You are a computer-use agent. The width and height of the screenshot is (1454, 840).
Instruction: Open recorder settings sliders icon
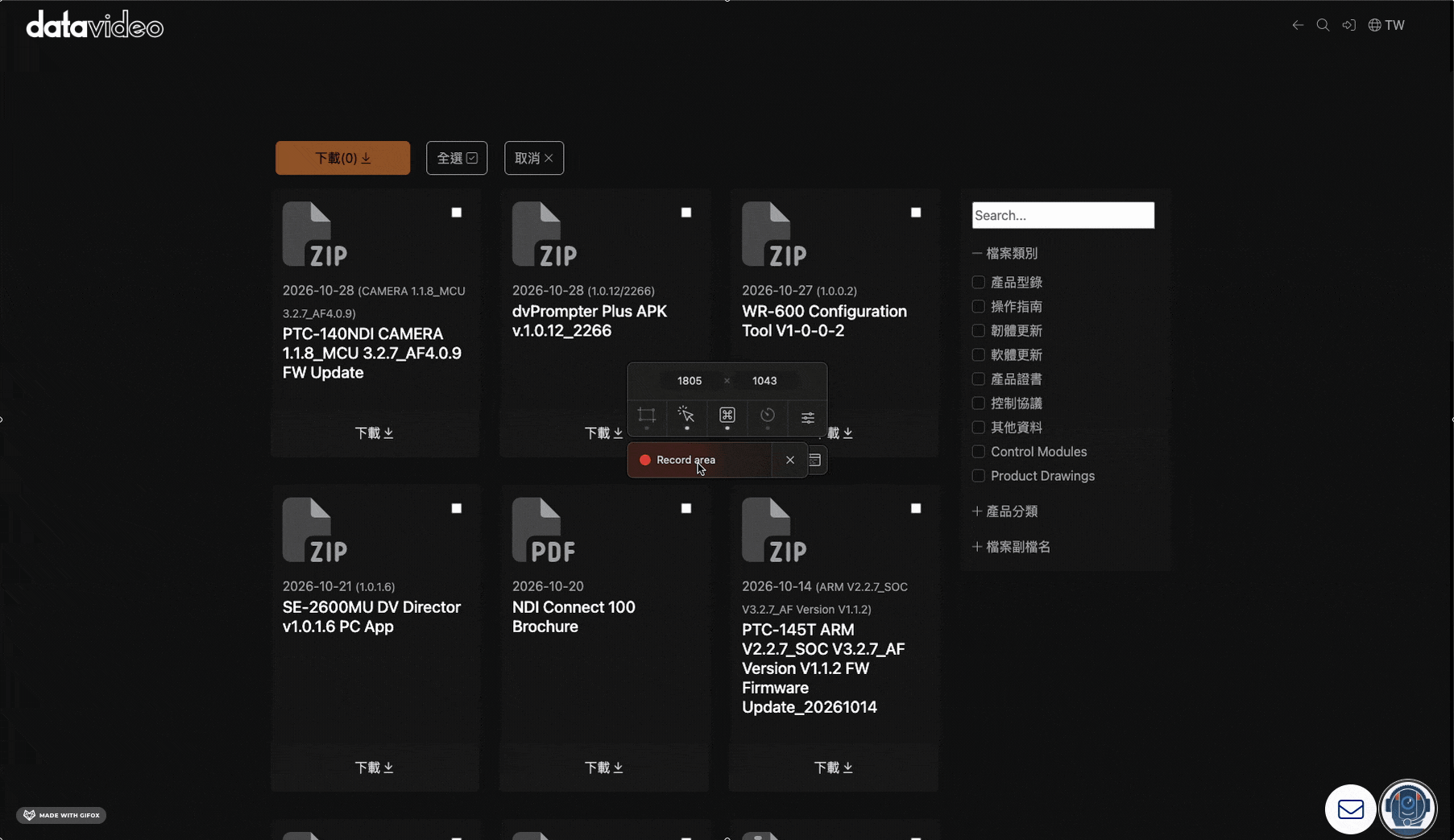[x=808, y=416]
